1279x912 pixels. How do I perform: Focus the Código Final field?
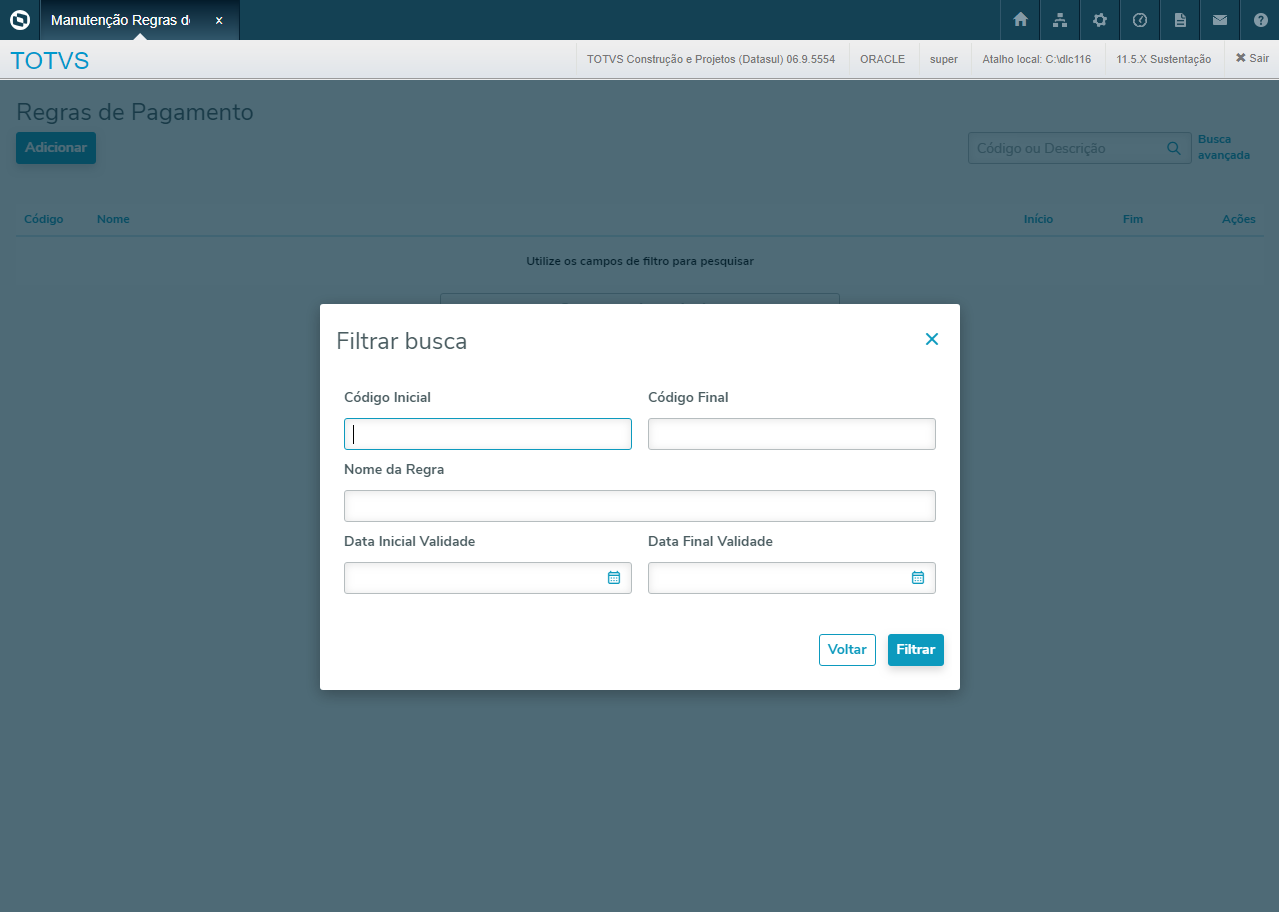pyautogui.click(x=792, y=434)
